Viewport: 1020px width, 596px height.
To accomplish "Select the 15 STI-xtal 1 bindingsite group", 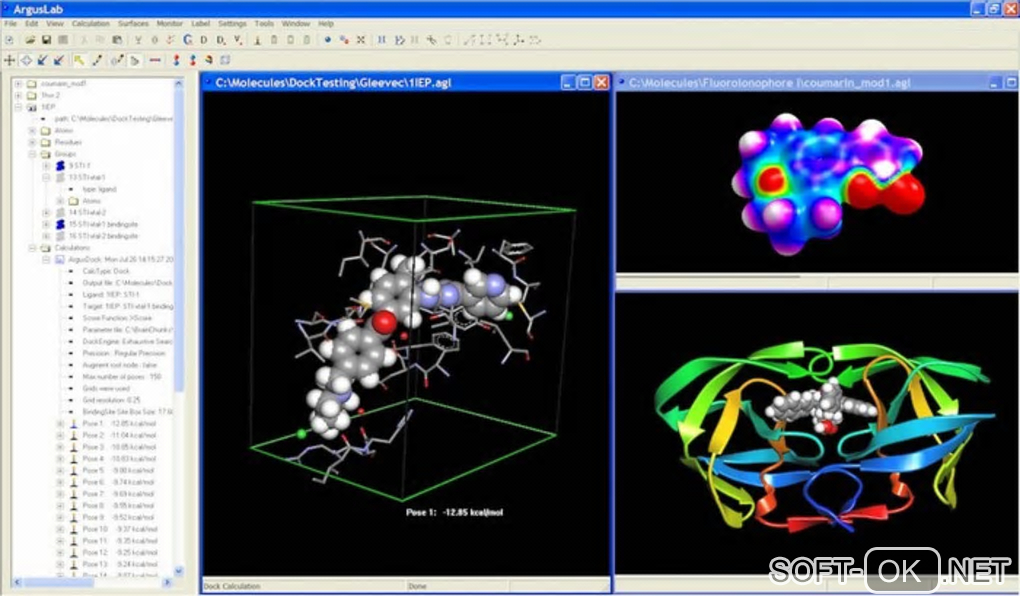I will pyautogui.click(x=103, y=224).
